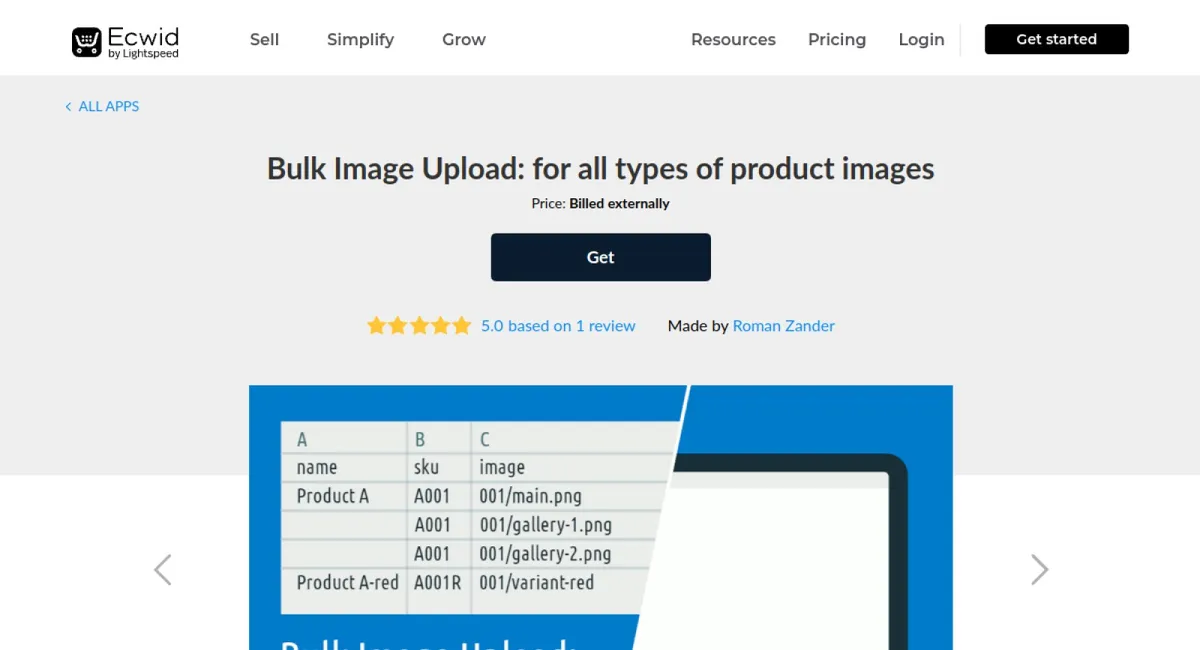Image resolution: width=1200 pixels, height=650 pixels.
Task: Click the Login link
Action: (921, 40)
